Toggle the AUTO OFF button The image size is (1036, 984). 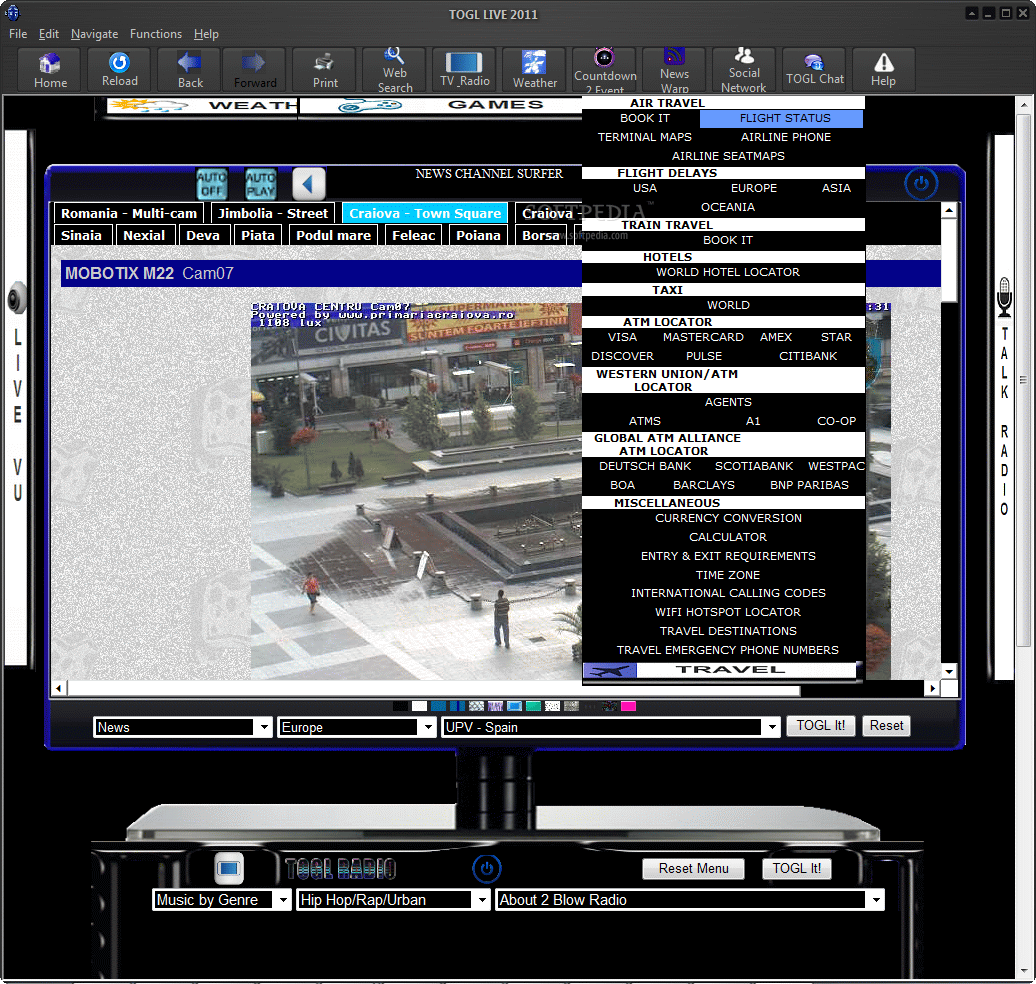211,184
